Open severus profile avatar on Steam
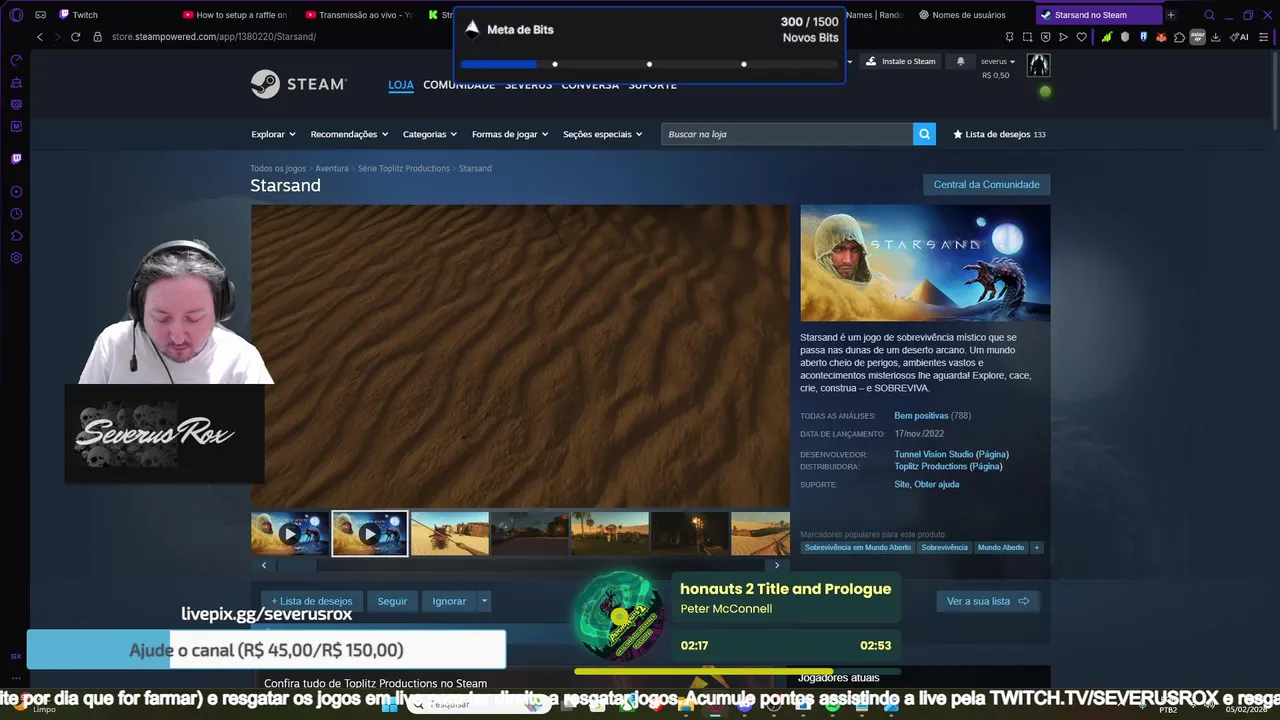Screen dimensions: 1280x720 1038,65
